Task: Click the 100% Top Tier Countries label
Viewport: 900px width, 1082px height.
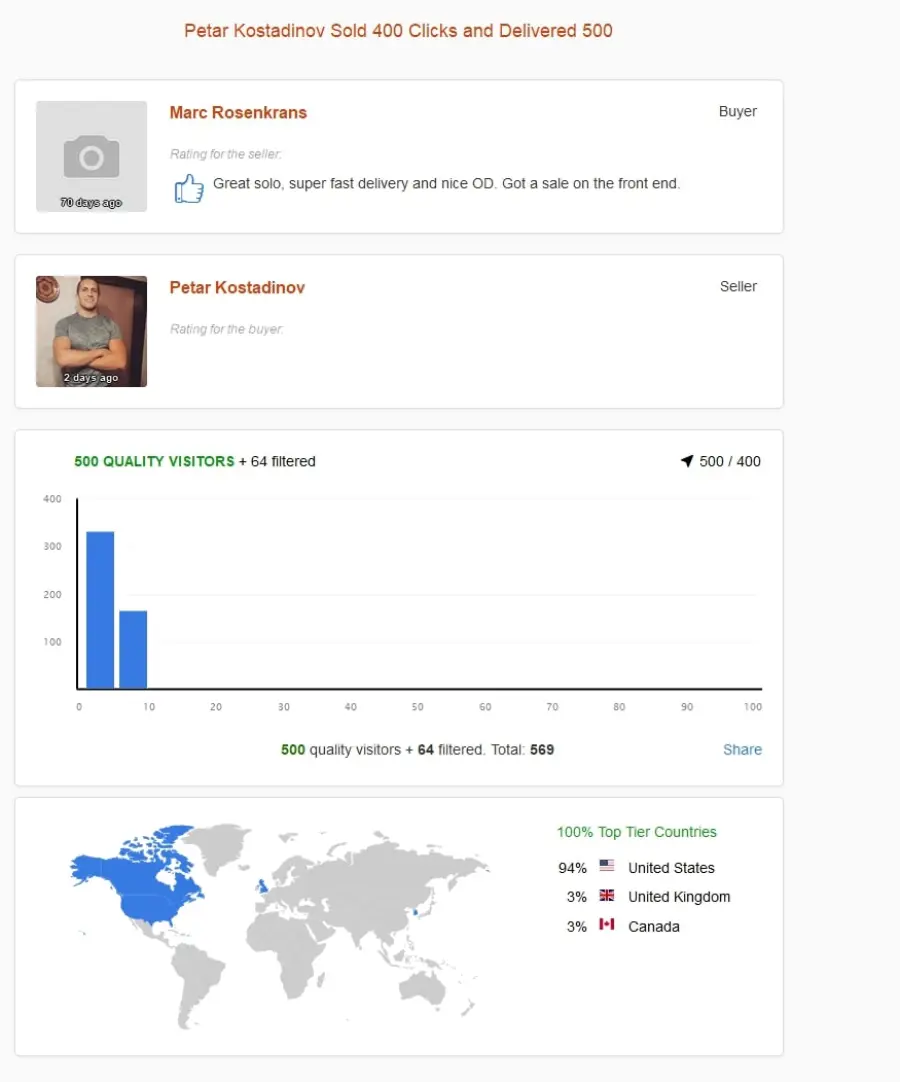Action: 636,832
